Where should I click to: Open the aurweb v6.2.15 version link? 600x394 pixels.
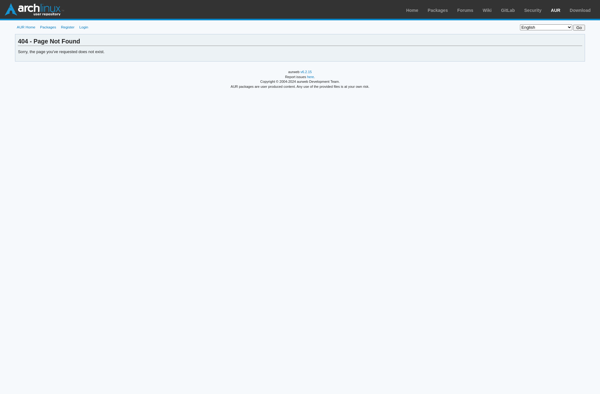[306, 72]
